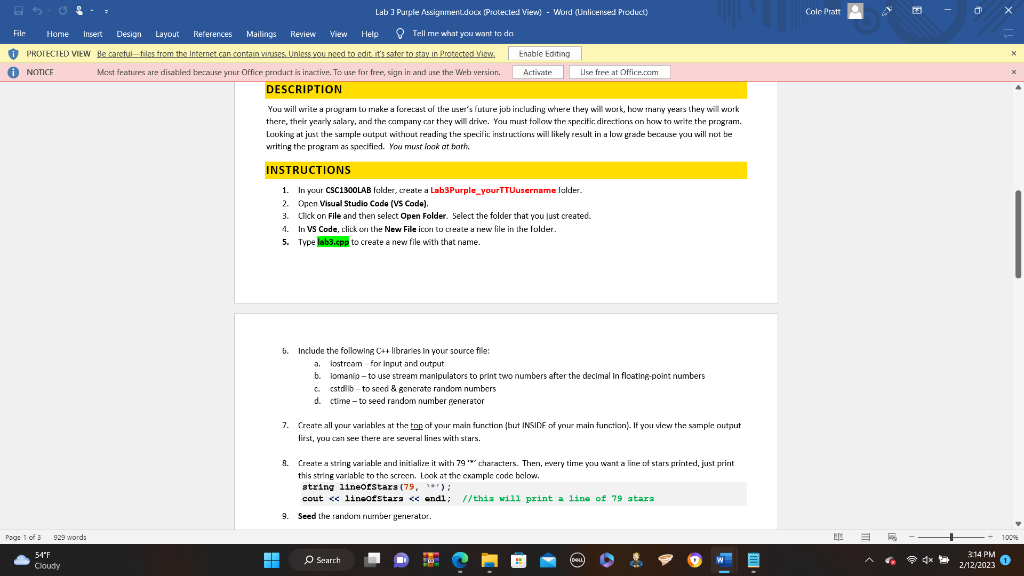Click the Protected View shield icon

(13, 54)
